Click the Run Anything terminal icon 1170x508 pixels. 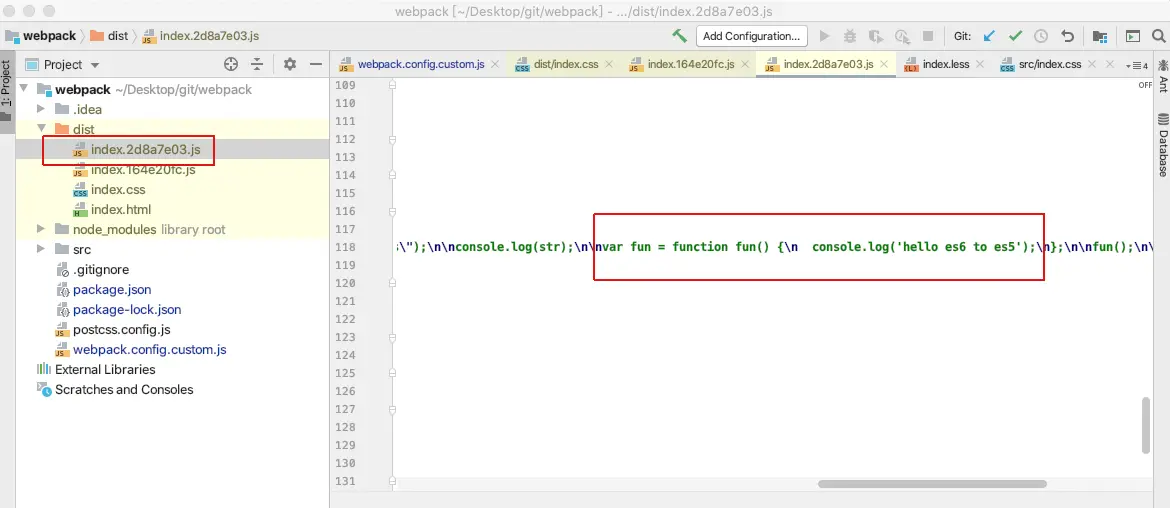click(x=1133, y=36)
